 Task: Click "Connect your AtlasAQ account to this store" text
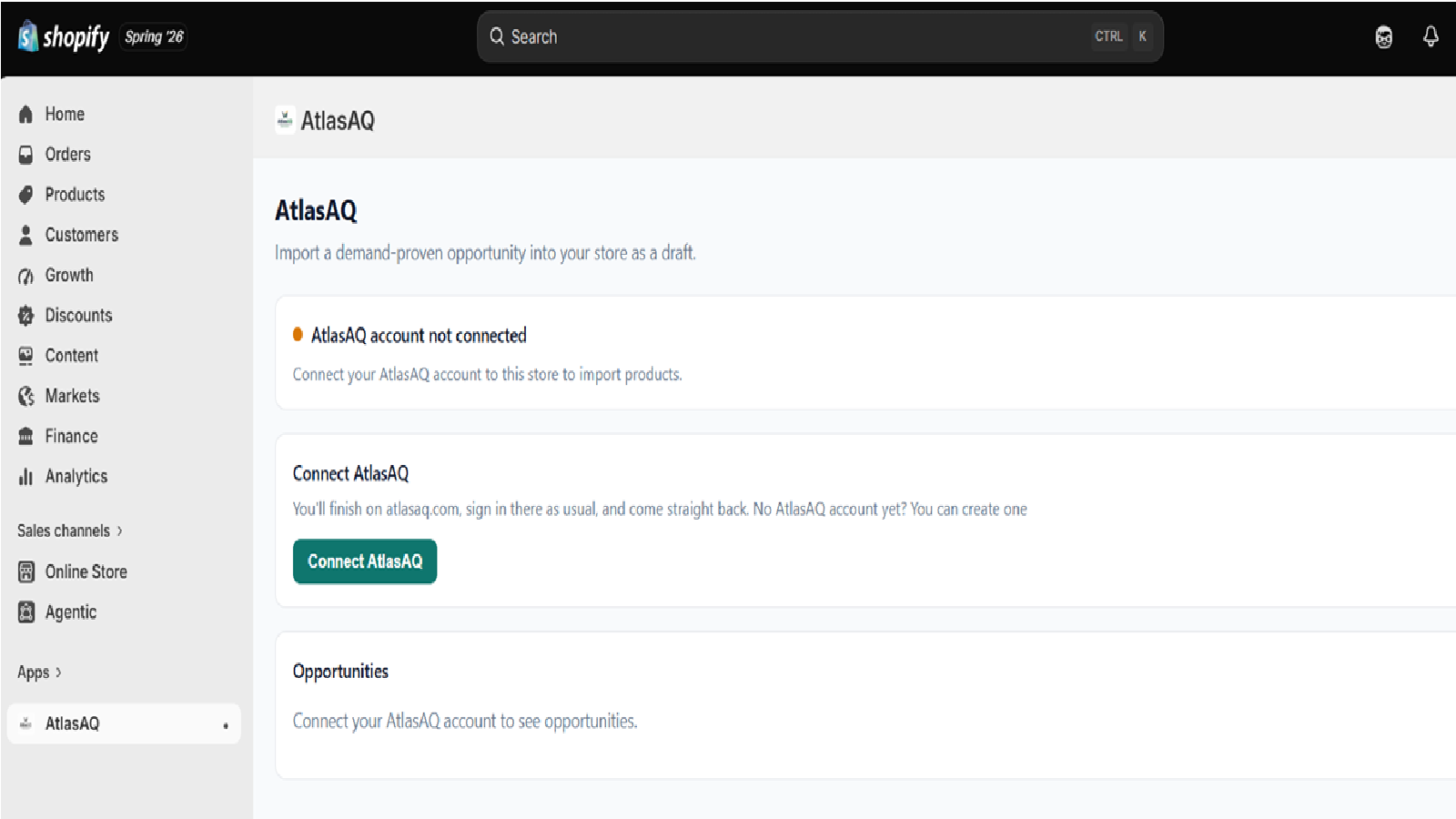point(487,375)
